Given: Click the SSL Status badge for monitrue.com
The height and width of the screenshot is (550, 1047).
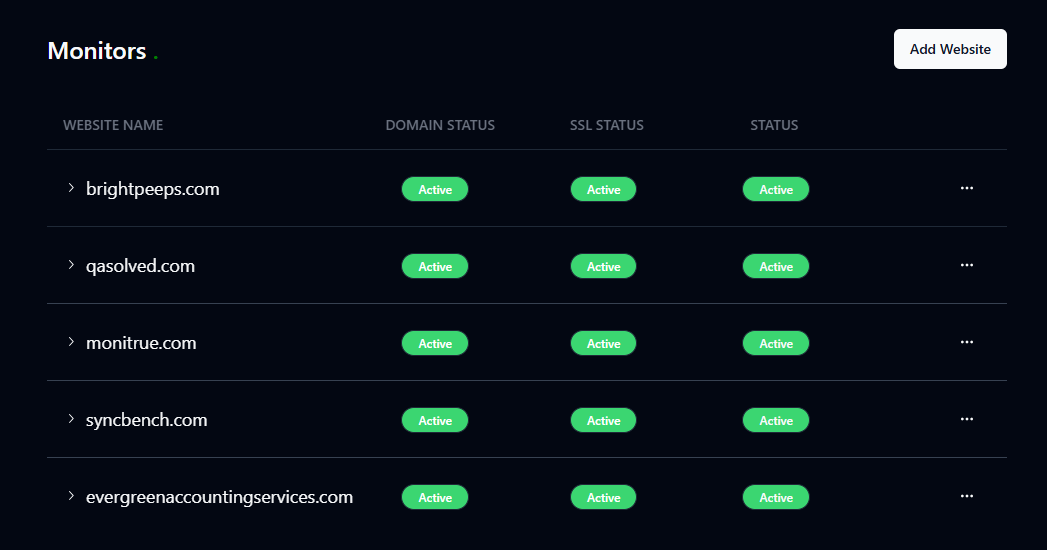Looking at the screenshot, I should (x=603, y=343).
